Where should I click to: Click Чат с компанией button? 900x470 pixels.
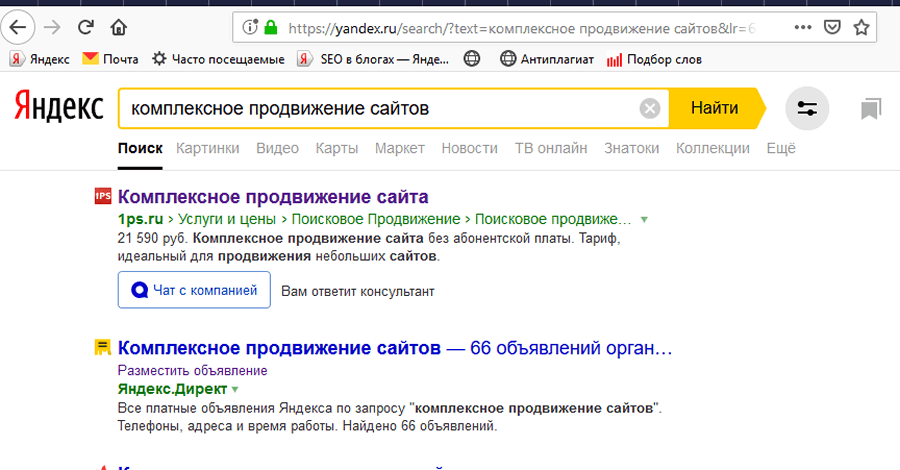[x=194, y=290]
